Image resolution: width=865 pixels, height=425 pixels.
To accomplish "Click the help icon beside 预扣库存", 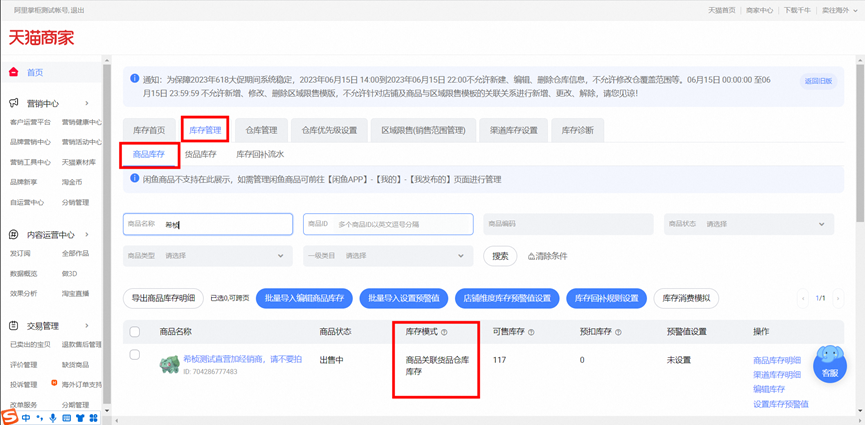I will pos(618,332).
